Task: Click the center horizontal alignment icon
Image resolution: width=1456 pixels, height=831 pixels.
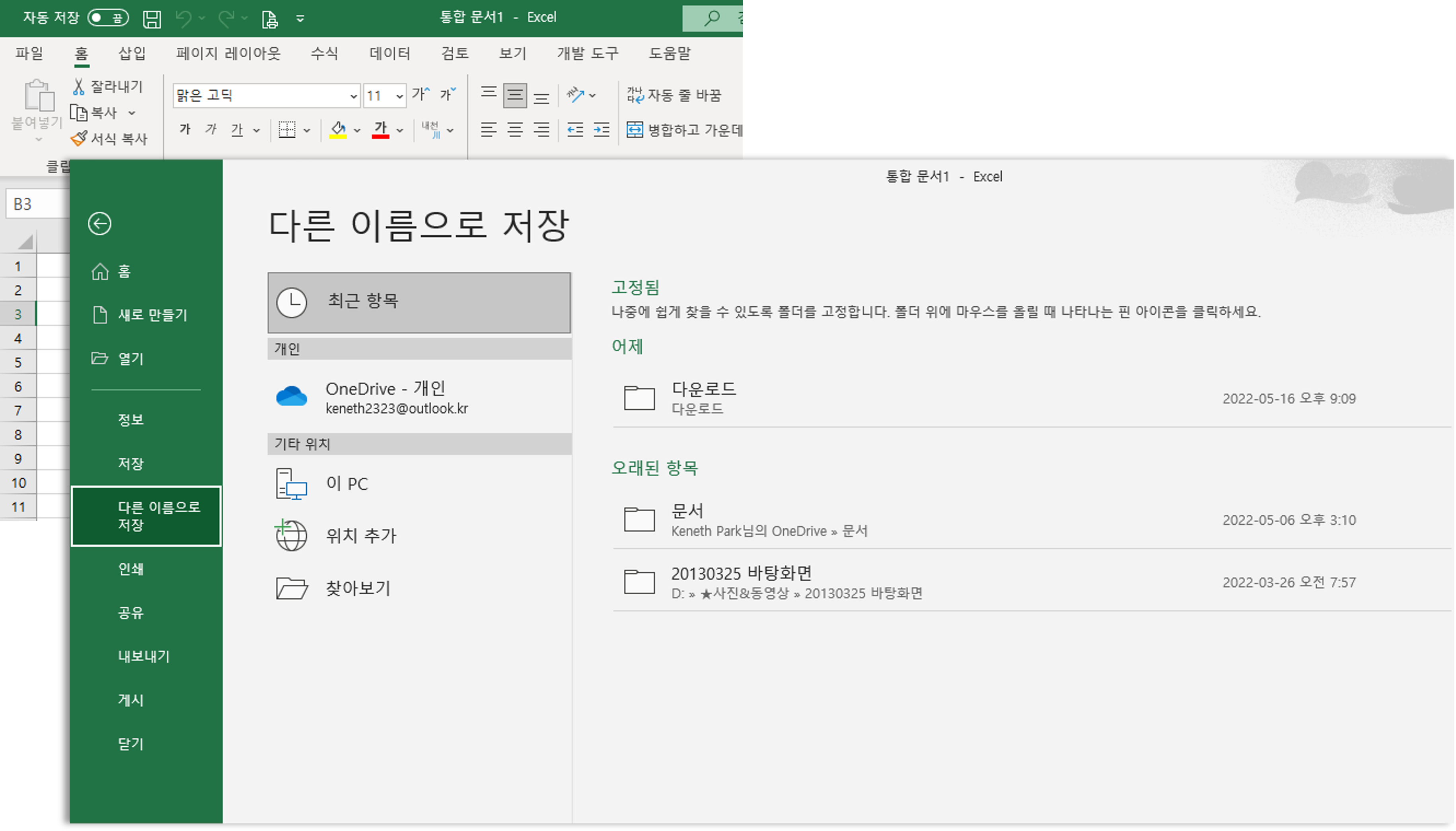Action: (515, 130)
